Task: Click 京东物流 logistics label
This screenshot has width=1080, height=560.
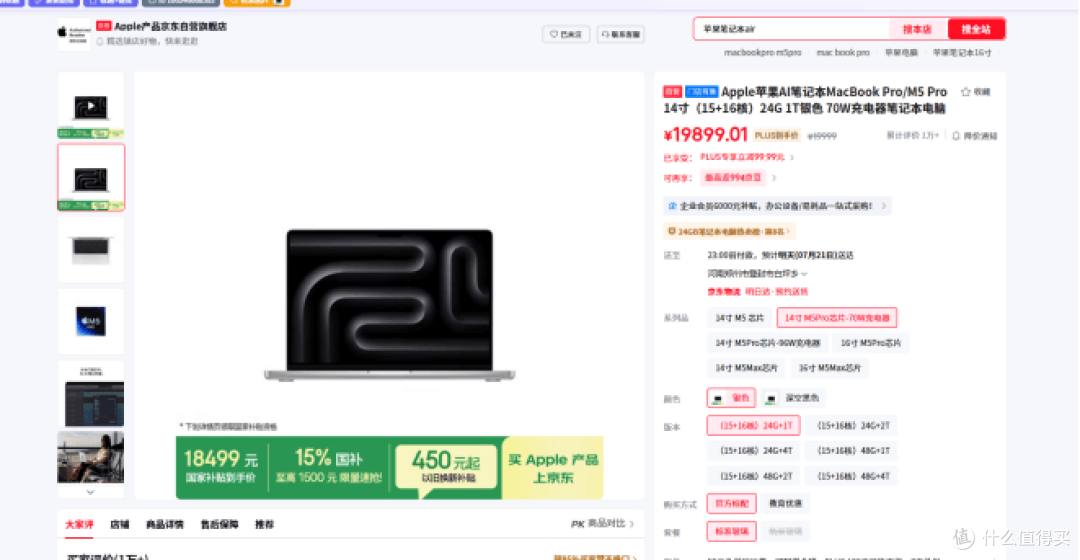Action: [x=723, y=292]
